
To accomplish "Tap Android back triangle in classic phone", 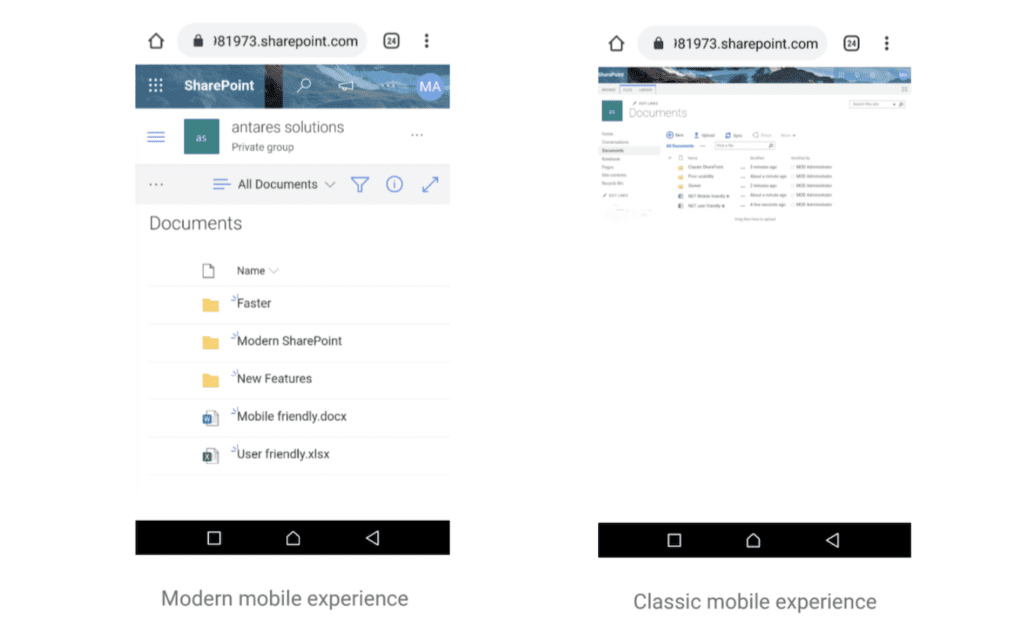I will 833,541.
